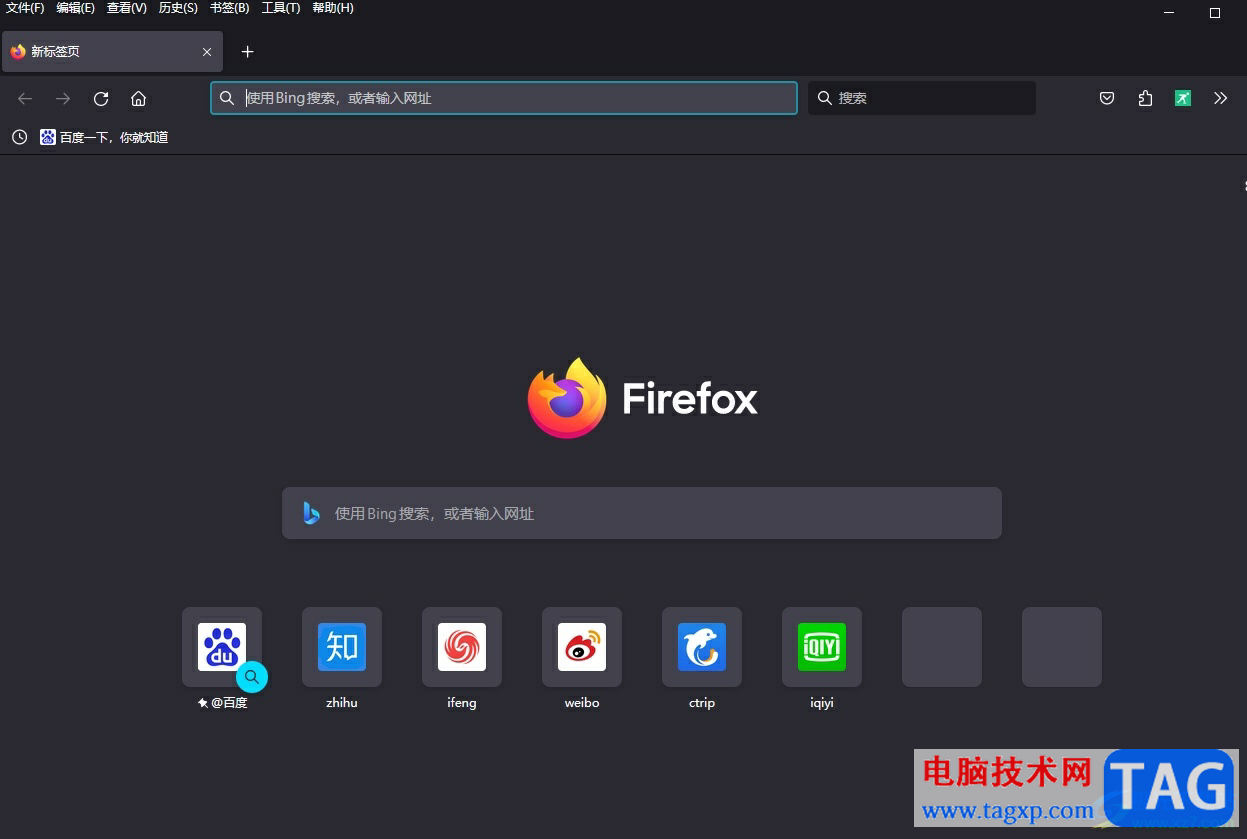Open the zhihu shortcut tile

pos(341,647)
